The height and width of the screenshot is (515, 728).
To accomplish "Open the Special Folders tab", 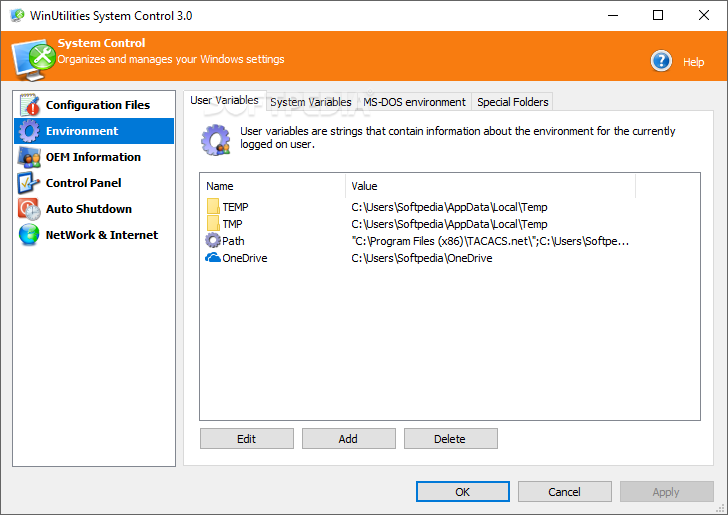I will pos(513,102).
